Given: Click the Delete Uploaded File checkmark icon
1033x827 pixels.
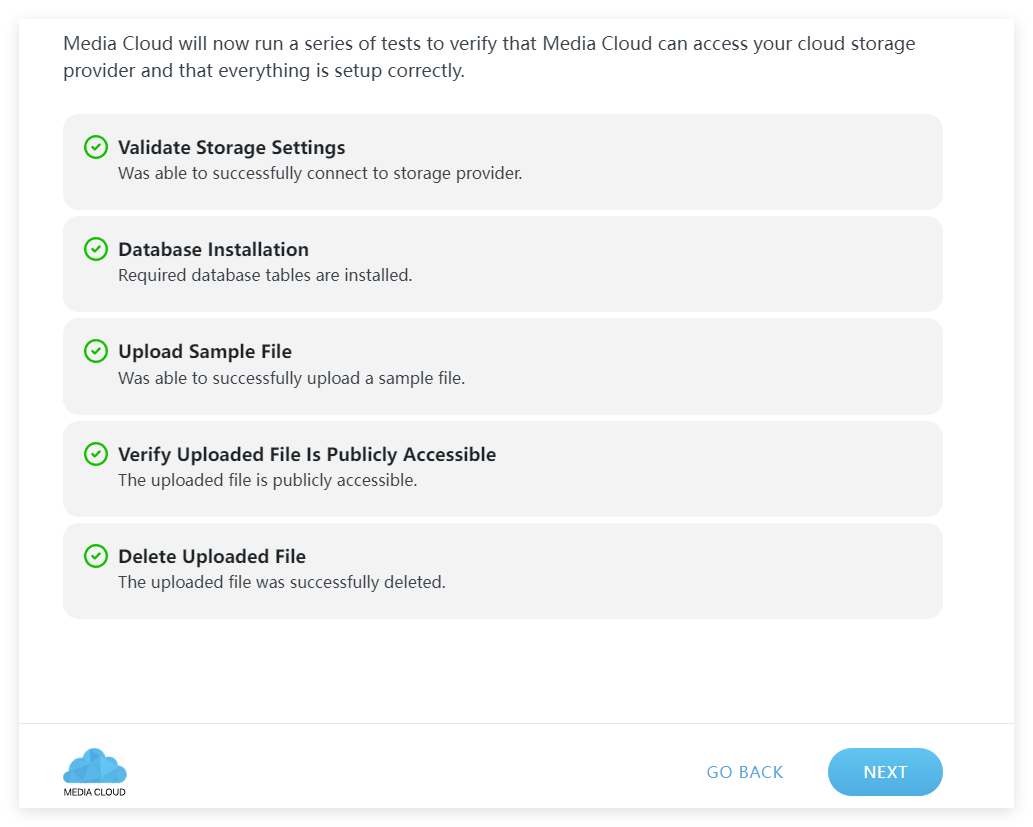Looking at the screenshot, I should tap(96, 556).
